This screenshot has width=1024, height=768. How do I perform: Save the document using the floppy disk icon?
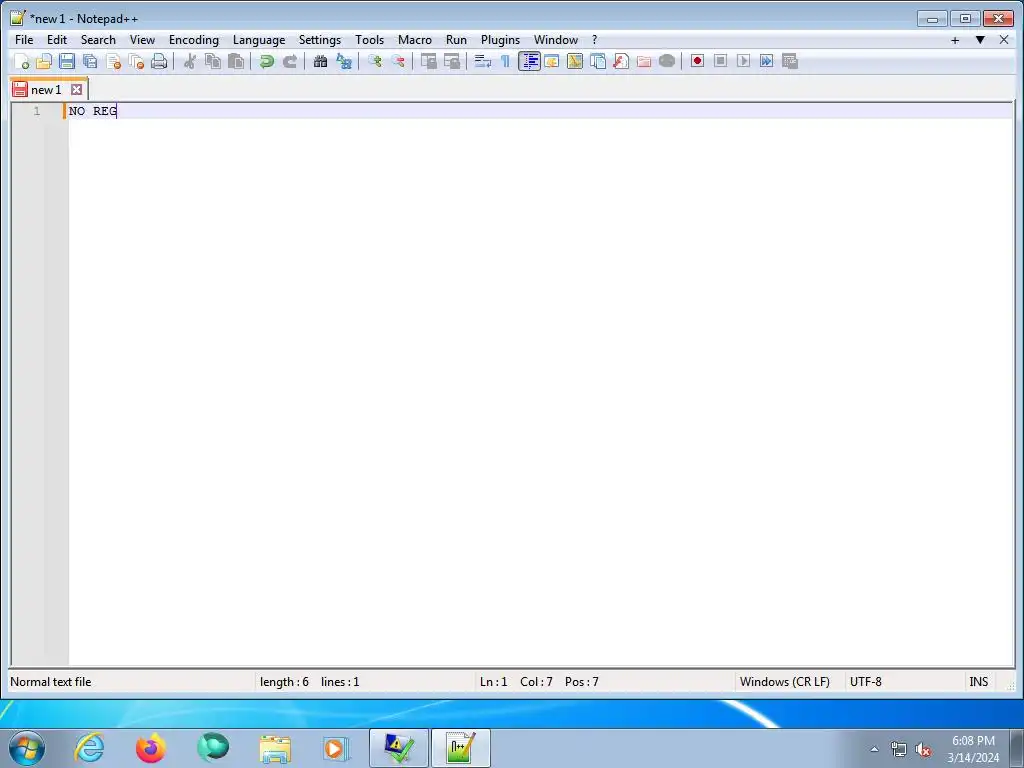coord(67,61)
